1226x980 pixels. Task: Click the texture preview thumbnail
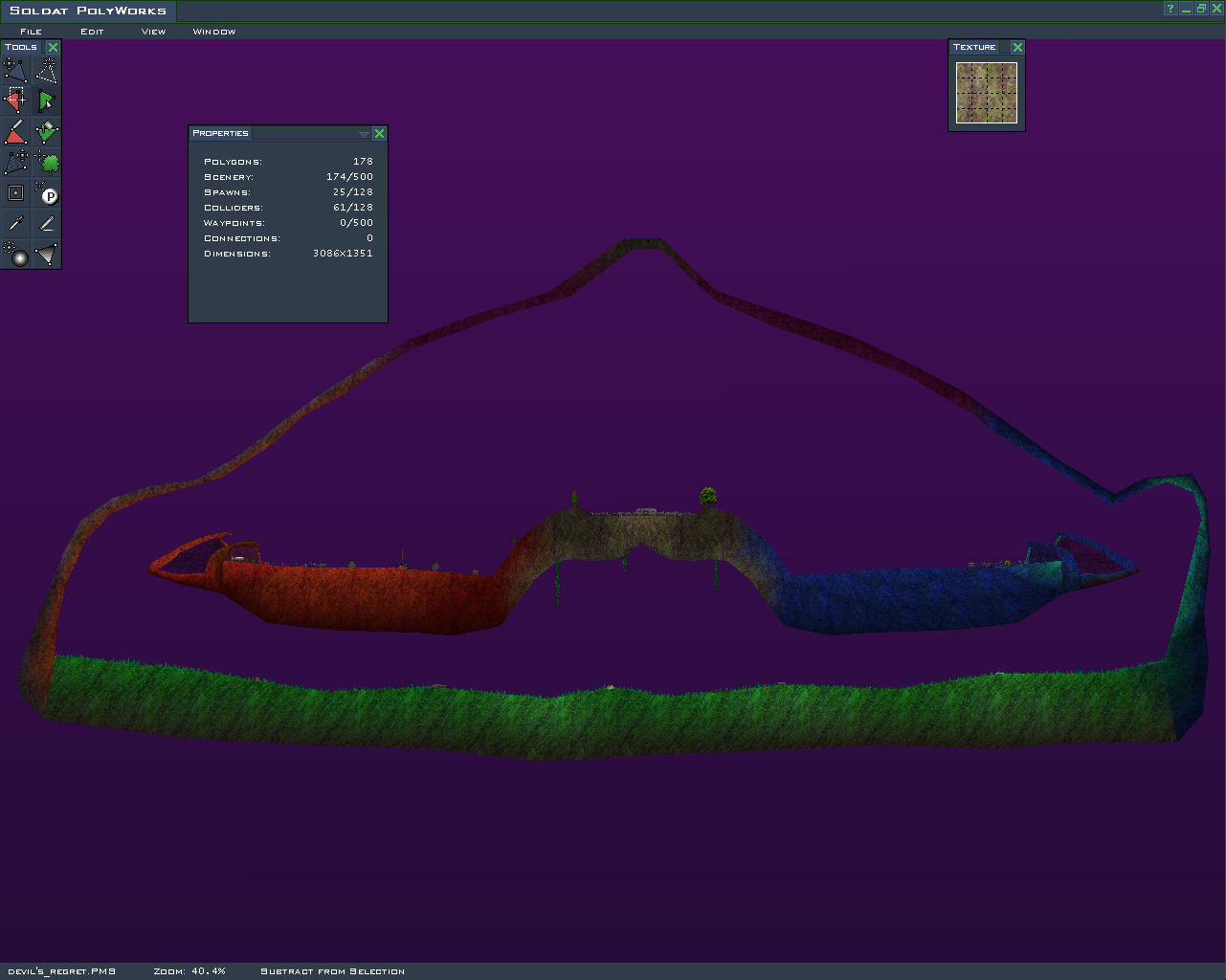point(986,93)
